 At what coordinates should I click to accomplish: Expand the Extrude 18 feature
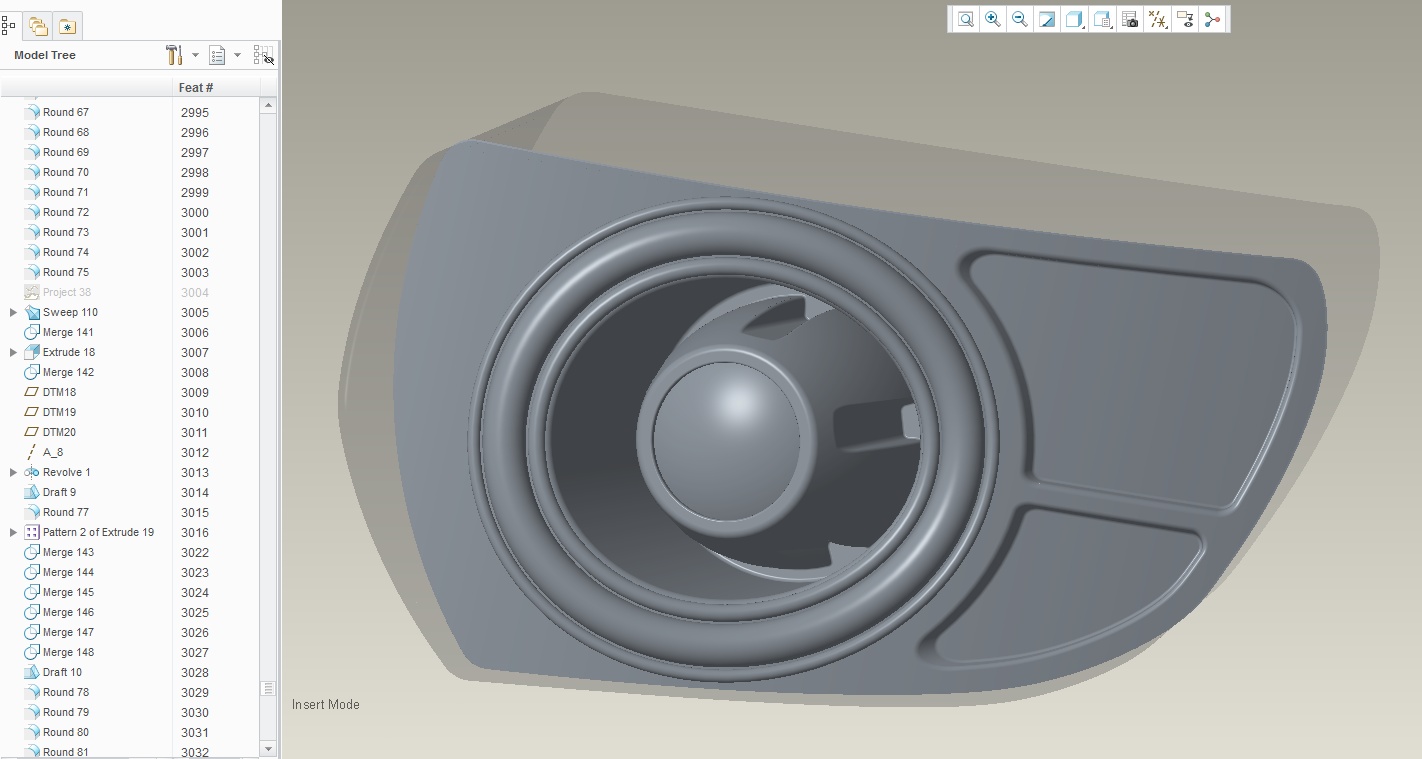(x=13, y=352)
